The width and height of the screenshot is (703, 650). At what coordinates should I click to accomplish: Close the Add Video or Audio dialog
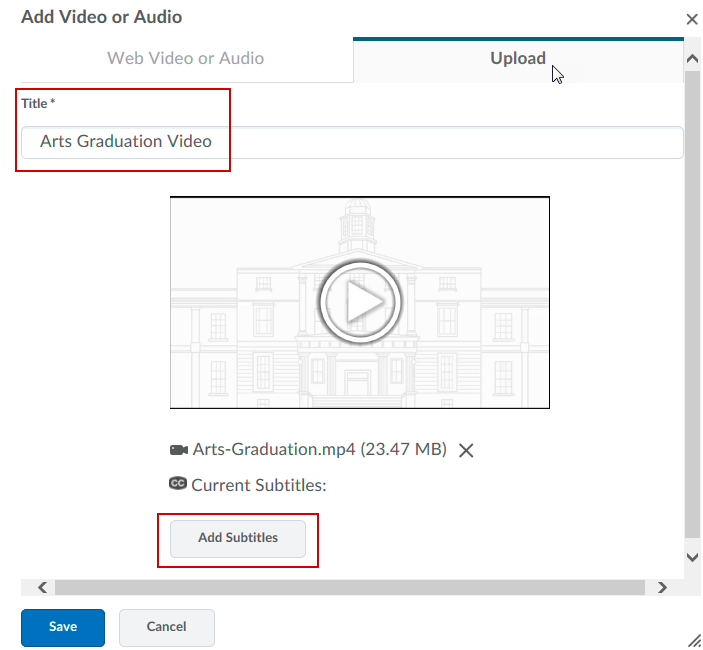pos(691,19)
